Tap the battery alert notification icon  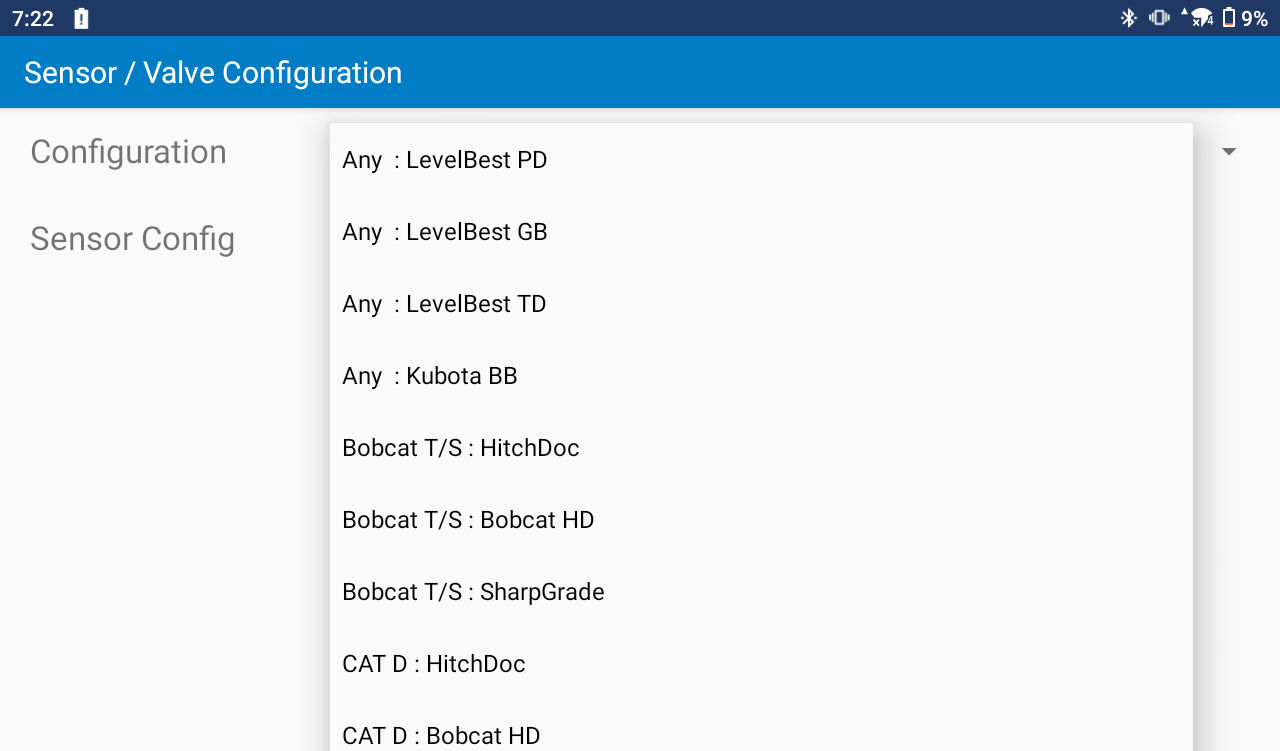(x=81, y=18)
